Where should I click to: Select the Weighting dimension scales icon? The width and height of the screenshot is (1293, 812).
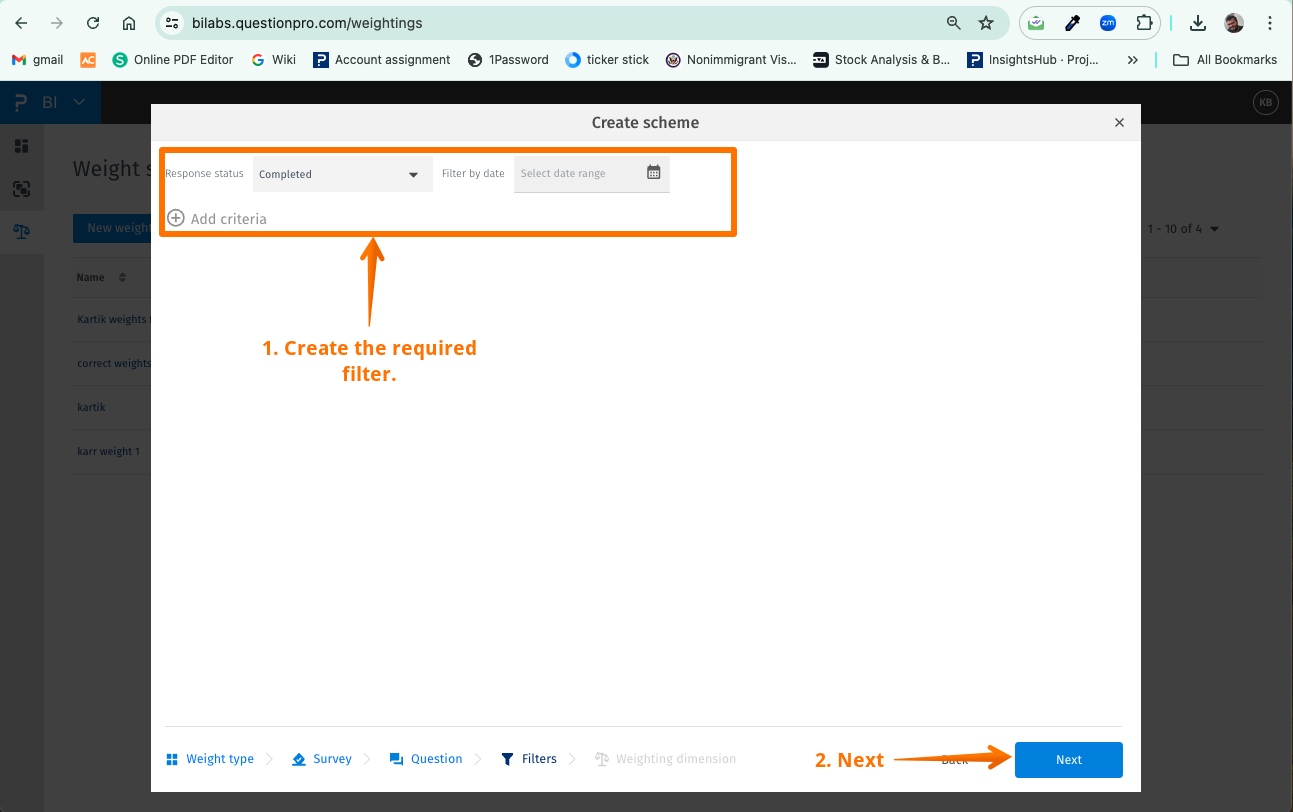601,758
